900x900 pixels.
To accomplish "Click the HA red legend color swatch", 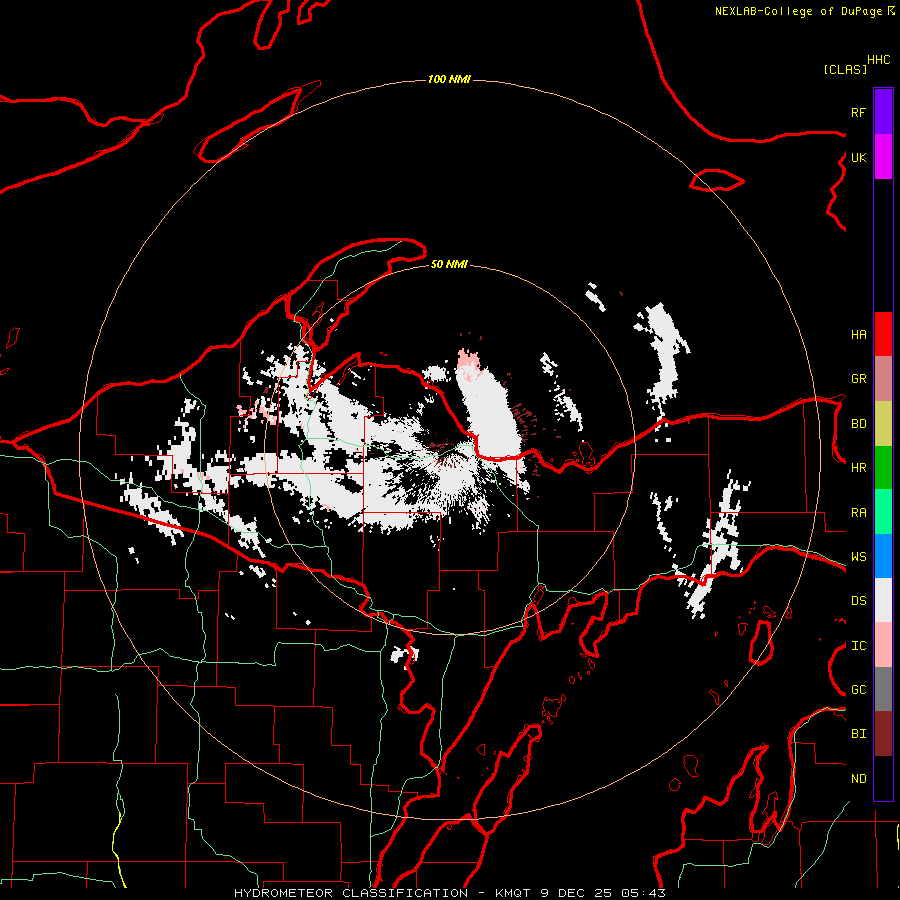I will [x=883, y=334].
